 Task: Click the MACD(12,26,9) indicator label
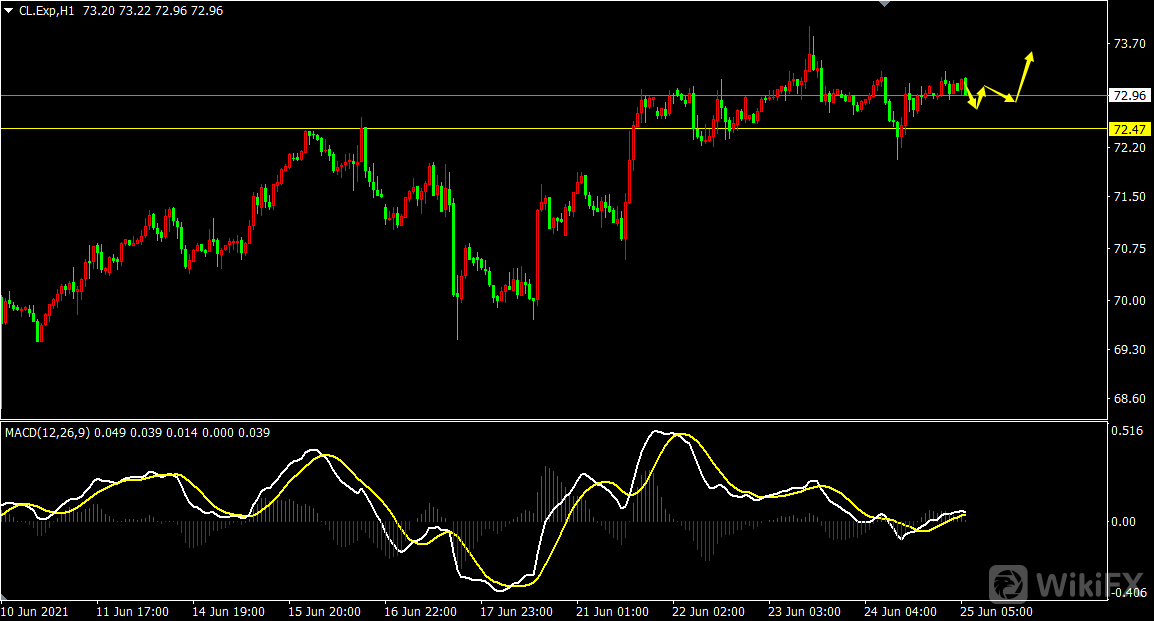[x=47, y=433]
